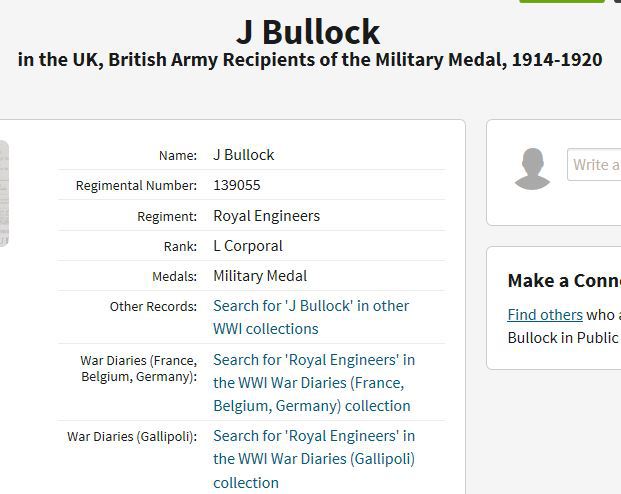Open 'Search for J Bullock' in other WWI collections link
The width and height of the screenshot is (621, 494).
coord(311,317)
